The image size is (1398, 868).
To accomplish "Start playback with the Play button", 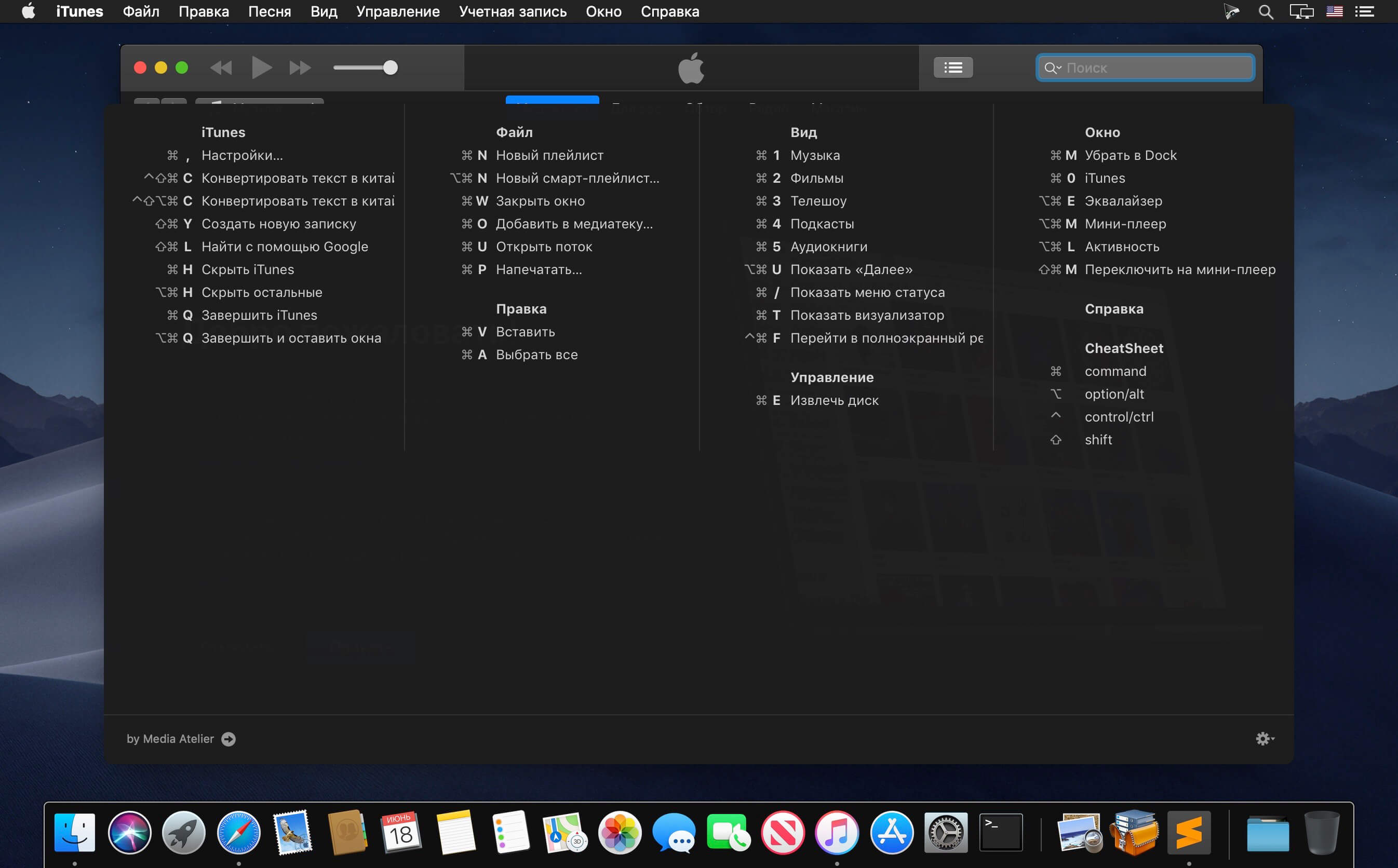I will coord(262,67).
